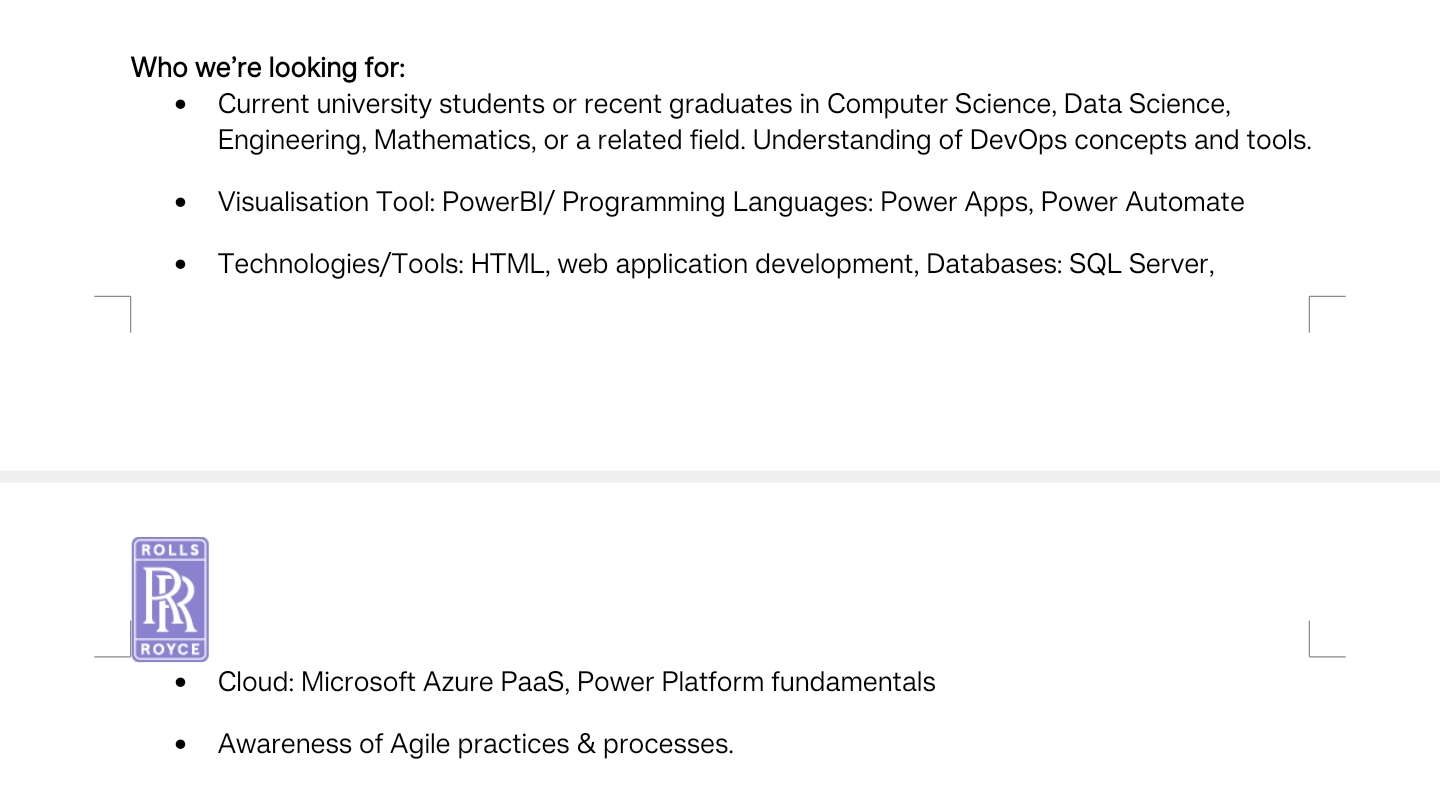Click the bullet dot before "Technologies/Tools"
The width and height of the screenshot is (1440, 803).
180,264
